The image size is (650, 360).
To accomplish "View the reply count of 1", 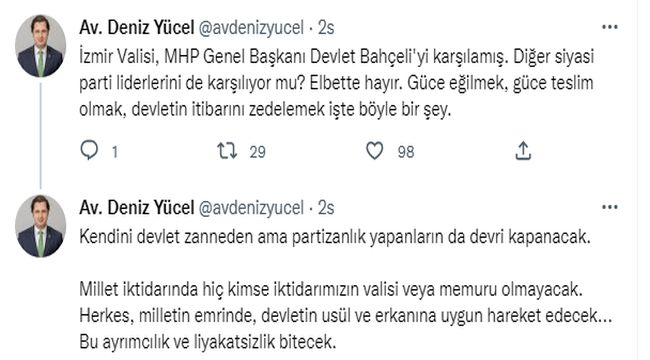I will pos(115,152).
